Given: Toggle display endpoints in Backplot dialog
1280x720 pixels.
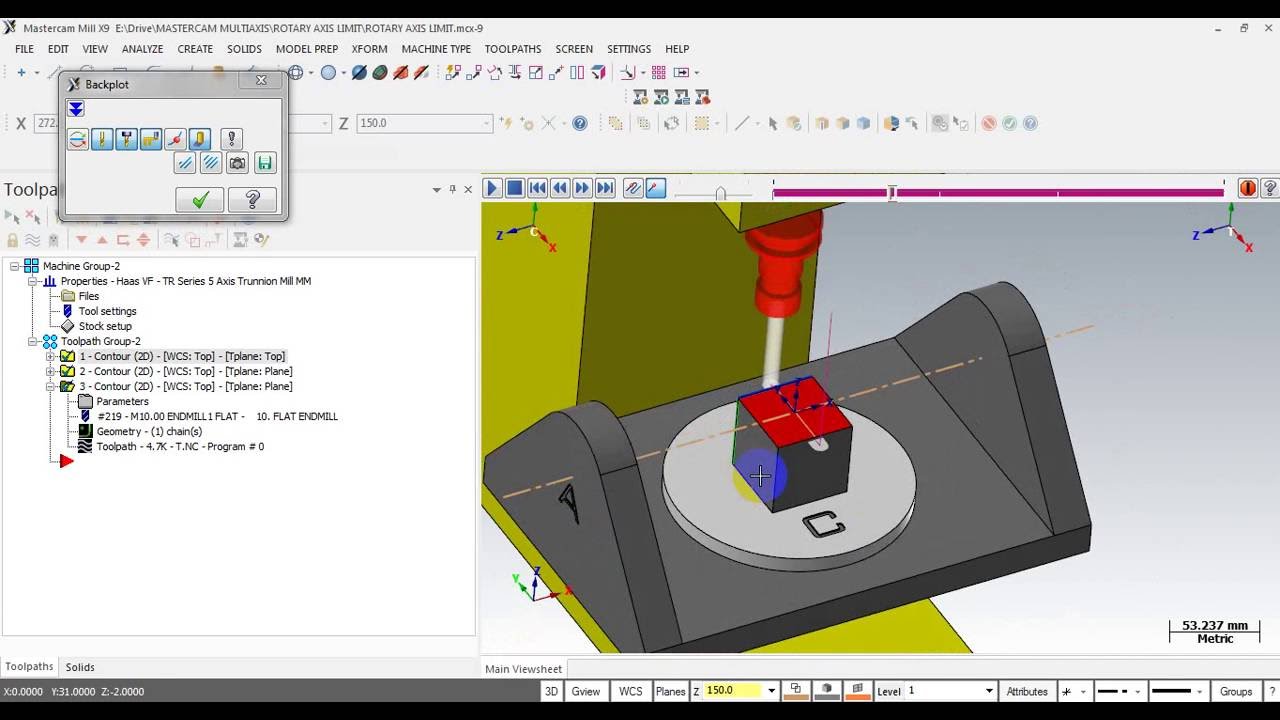Looking at the screenshot, I should click(x=175, y=139).
